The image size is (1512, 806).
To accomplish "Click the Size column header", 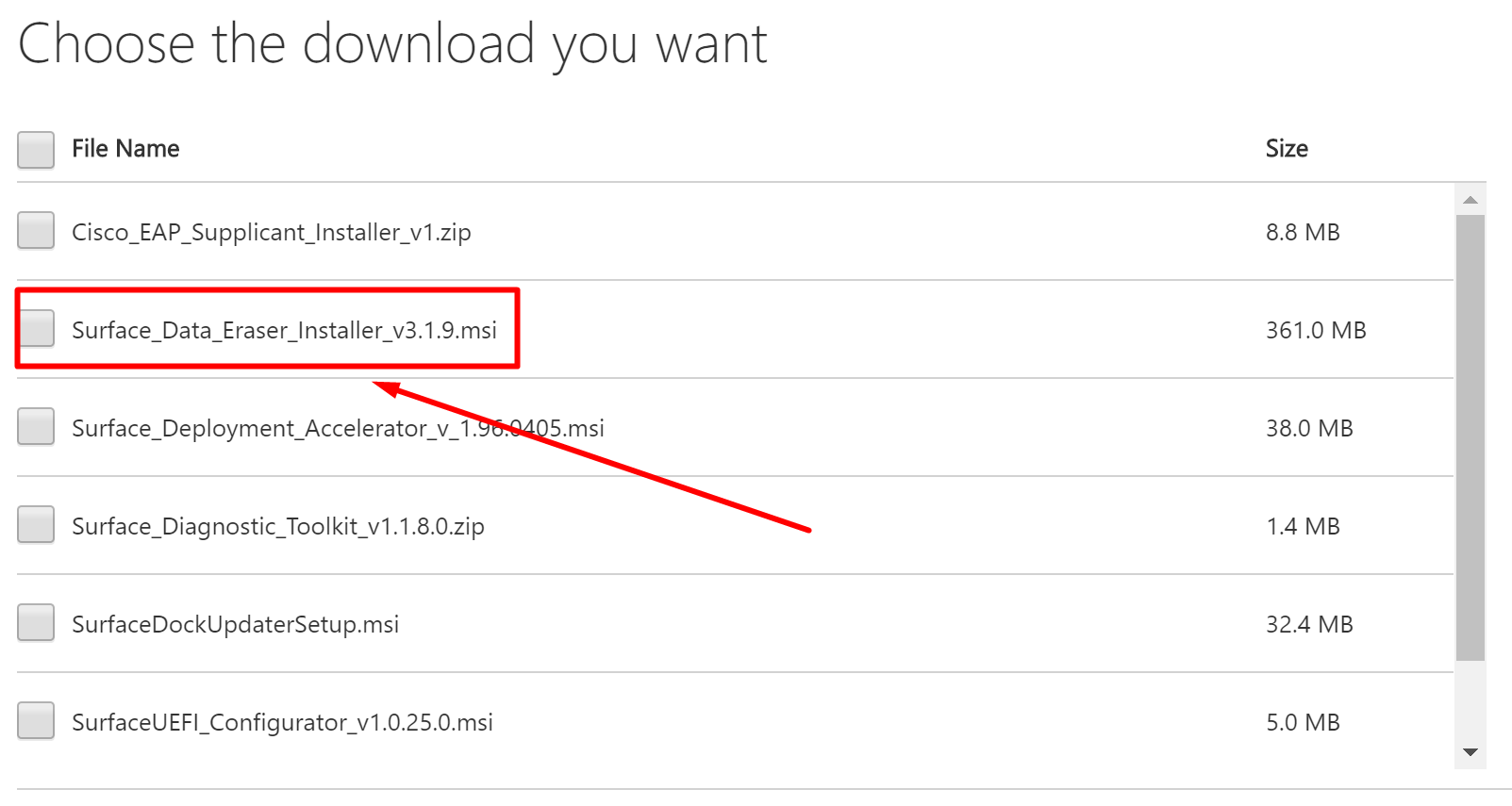I will (1287, 148).
